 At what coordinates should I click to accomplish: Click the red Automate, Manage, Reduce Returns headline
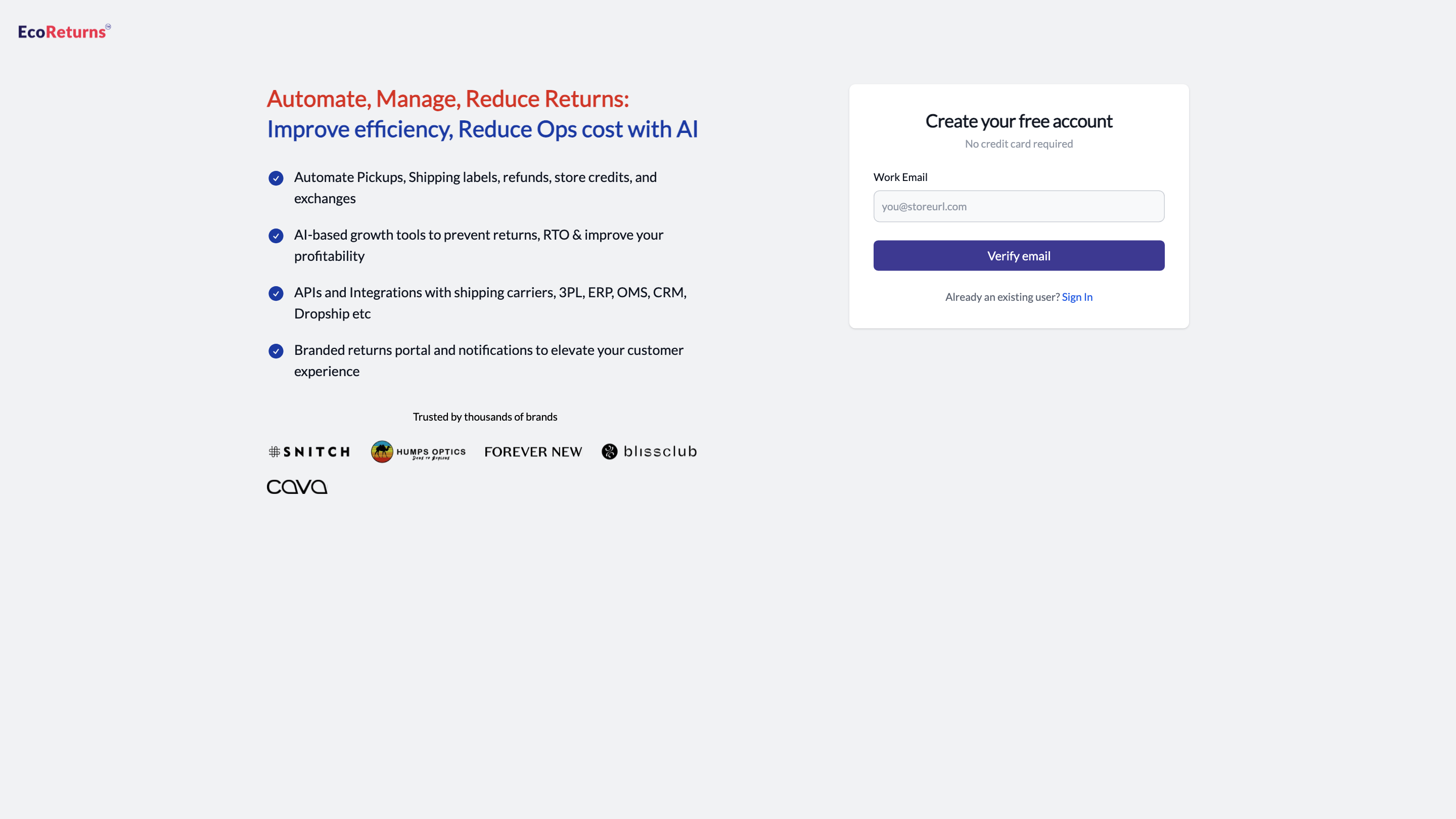pos(447,99)
